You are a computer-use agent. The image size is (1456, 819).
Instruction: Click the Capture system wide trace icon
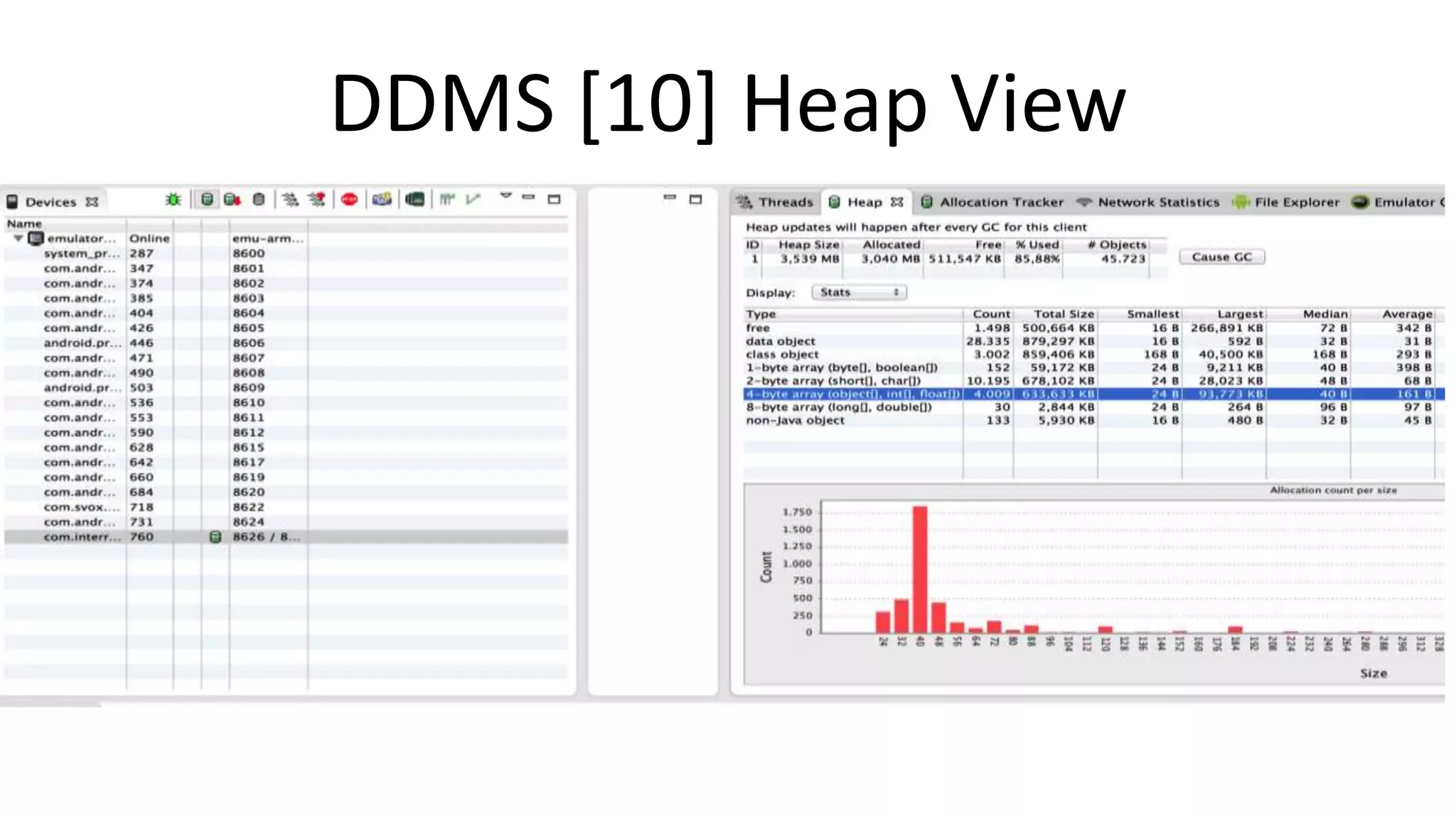pyautogui.click(x=446, y=200)
